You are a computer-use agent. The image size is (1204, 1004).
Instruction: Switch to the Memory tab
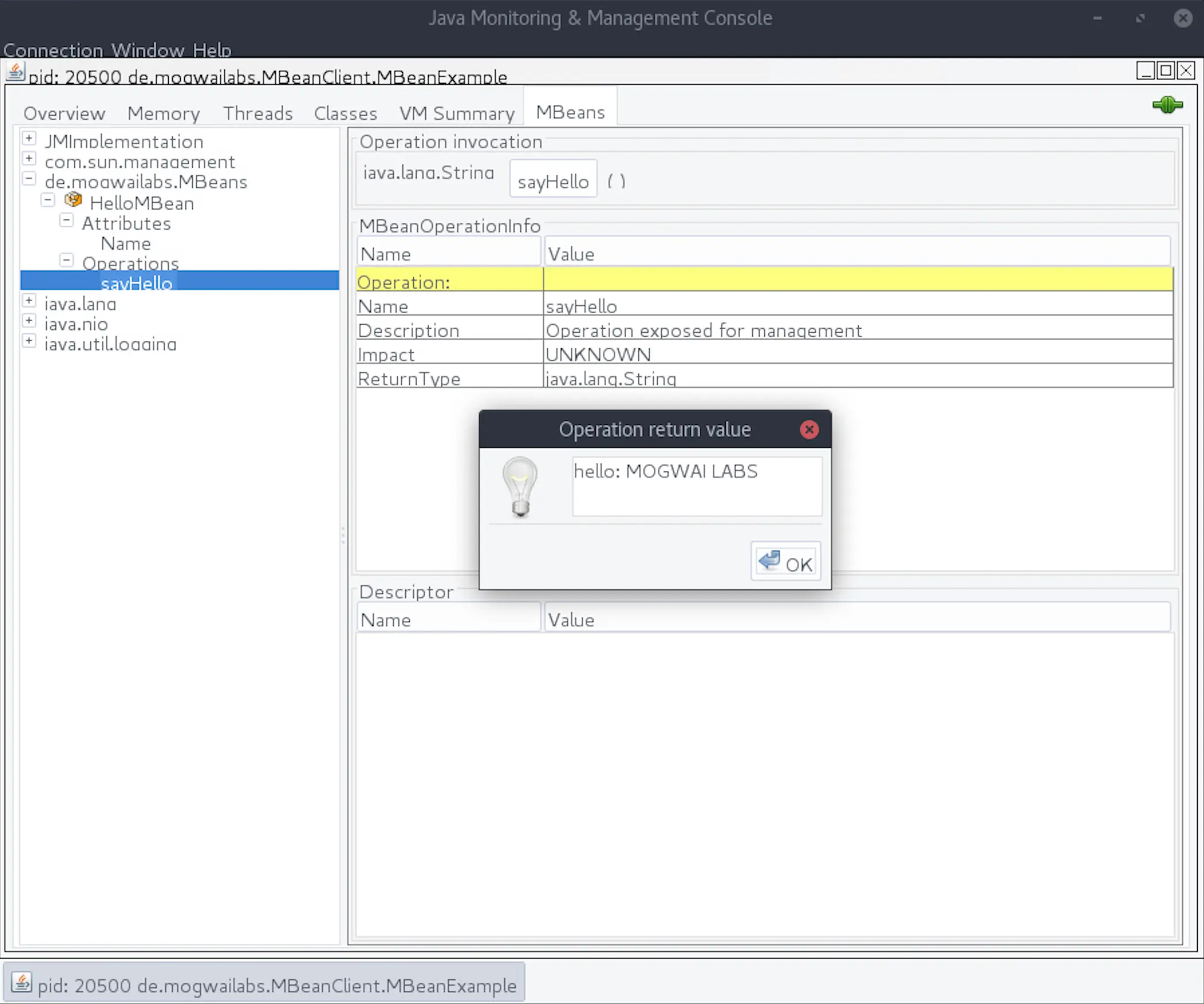[x=163, y=113]
